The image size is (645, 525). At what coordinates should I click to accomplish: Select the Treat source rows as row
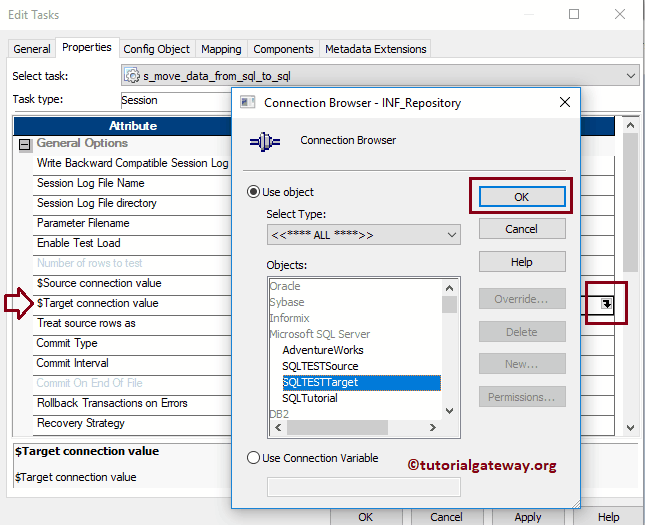(132, 323)
